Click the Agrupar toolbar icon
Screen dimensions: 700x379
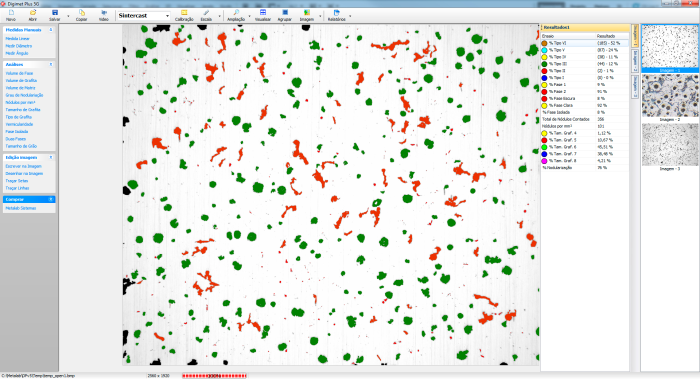pyautogui.click(x=285, y=12)
